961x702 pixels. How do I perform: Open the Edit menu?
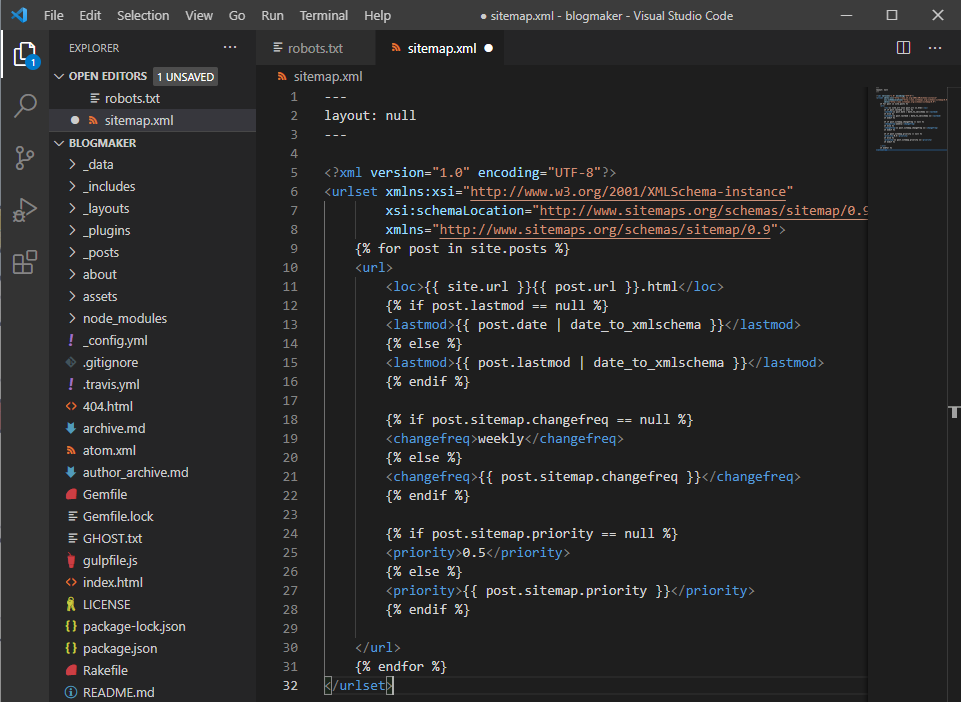tap(90, 15)
